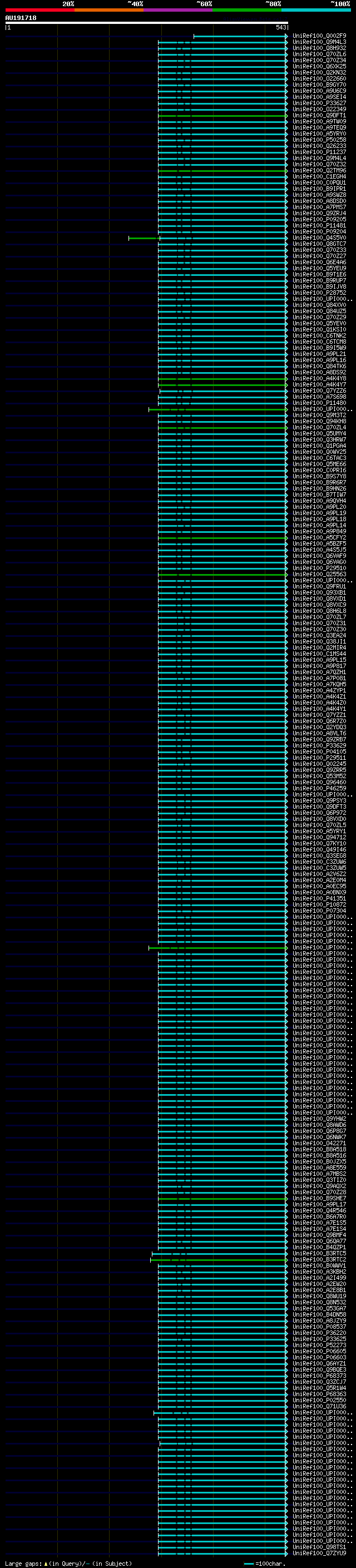The height and width of the screenshot is (1568, 356).
Task: Select hit label UniRef100_A9PL21
Action: tap(319, 354)
